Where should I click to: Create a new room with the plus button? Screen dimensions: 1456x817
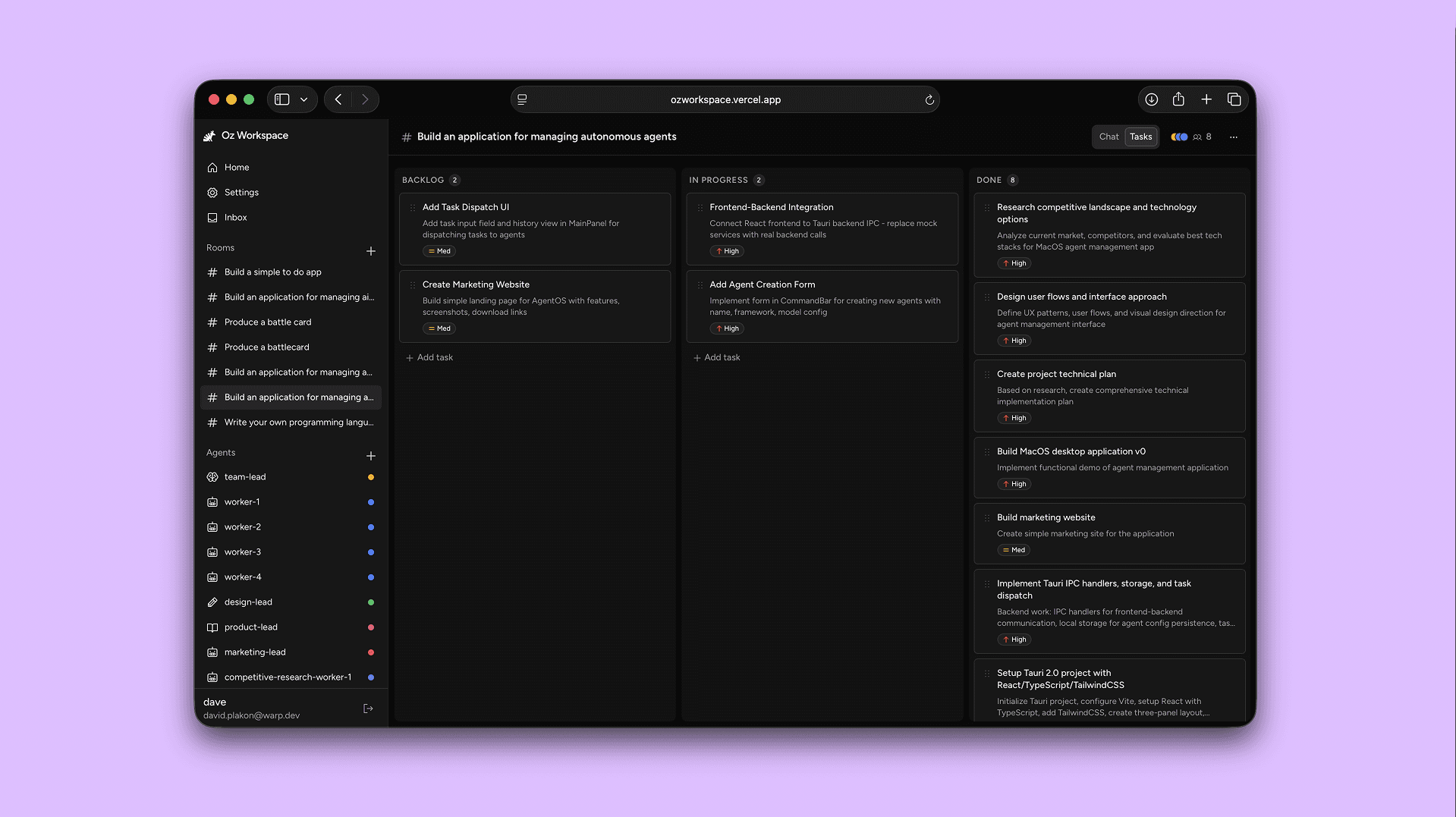tap(371, 251)
